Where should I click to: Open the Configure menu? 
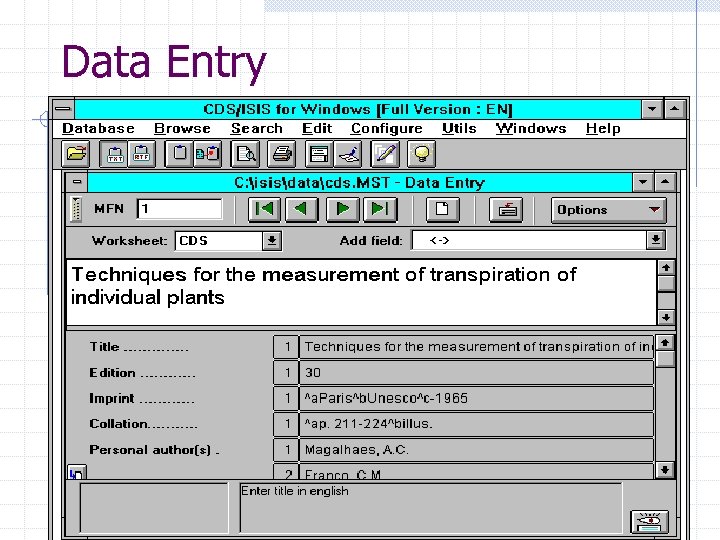(x=387, y=129)
